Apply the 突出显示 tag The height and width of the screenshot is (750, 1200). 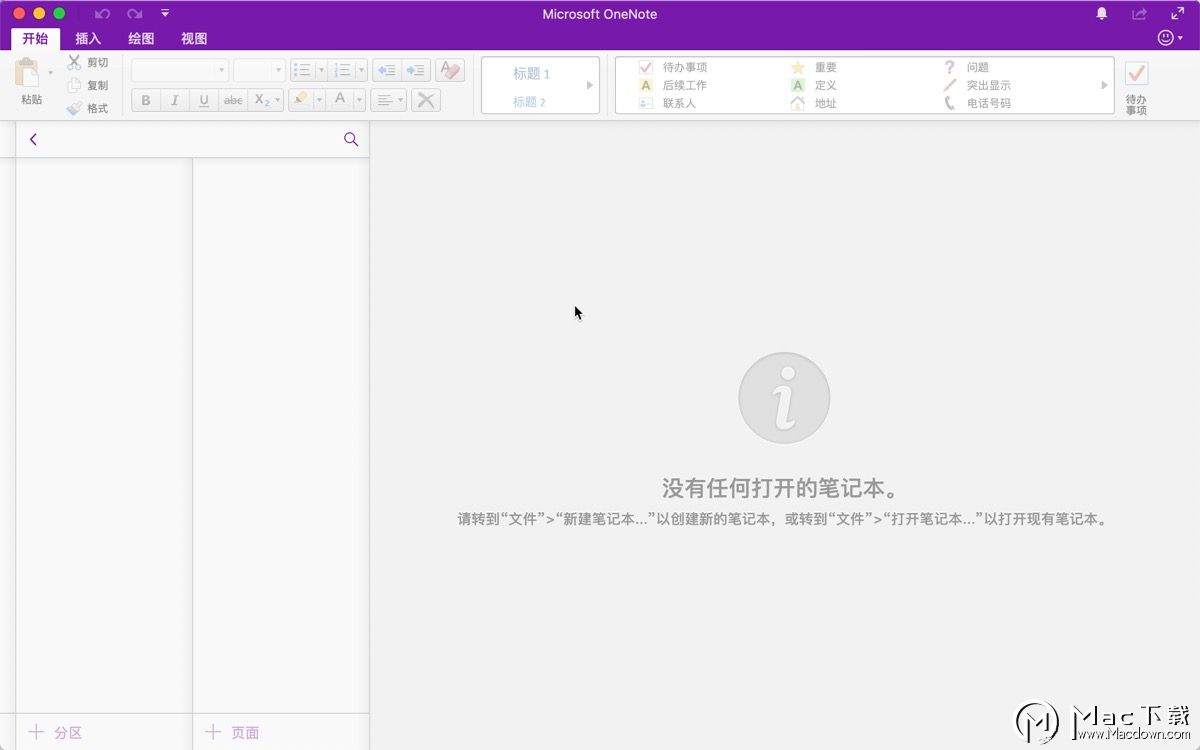point(977,85)
